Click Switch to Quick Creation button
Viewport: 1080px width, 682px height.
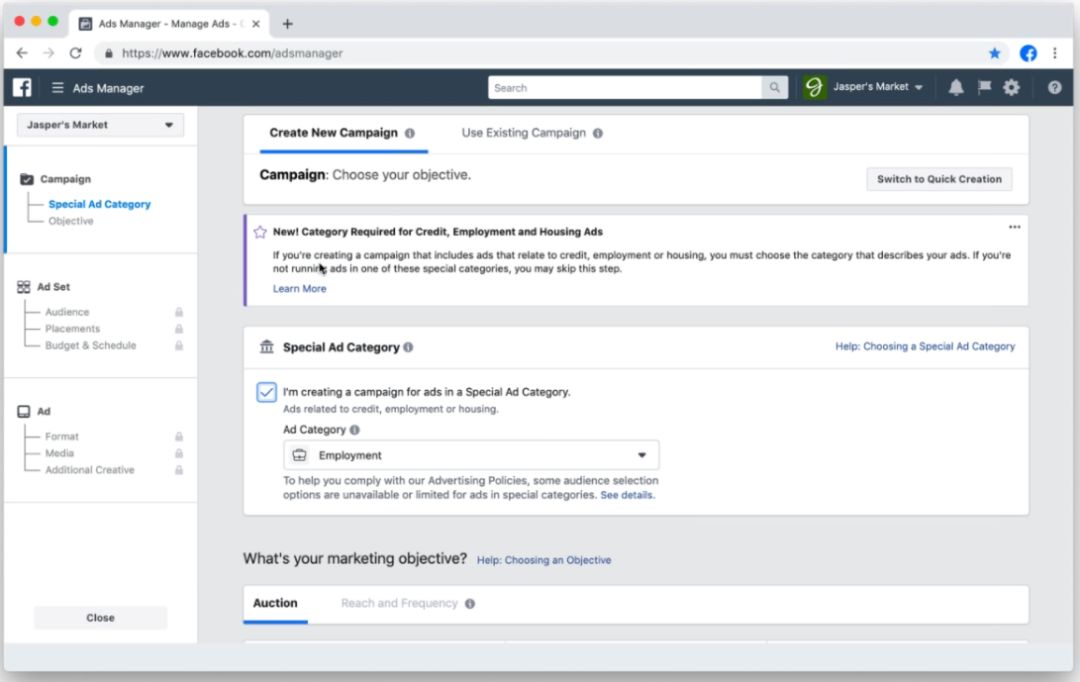(938, 179)
